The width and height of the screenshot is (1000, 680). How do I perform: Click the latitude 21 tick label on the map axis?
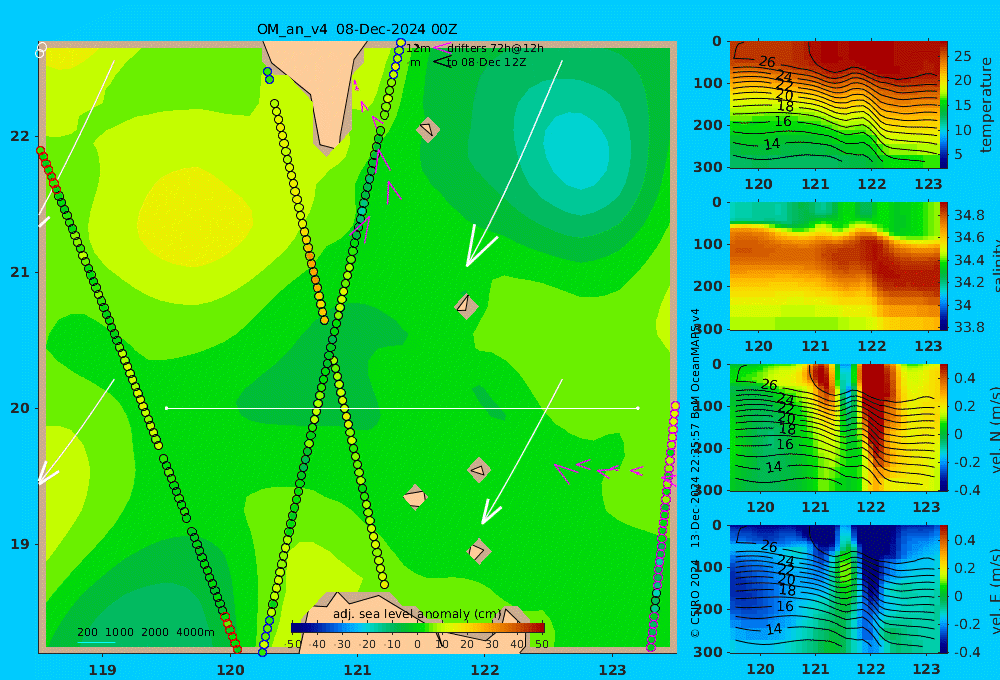pos(20,272)
